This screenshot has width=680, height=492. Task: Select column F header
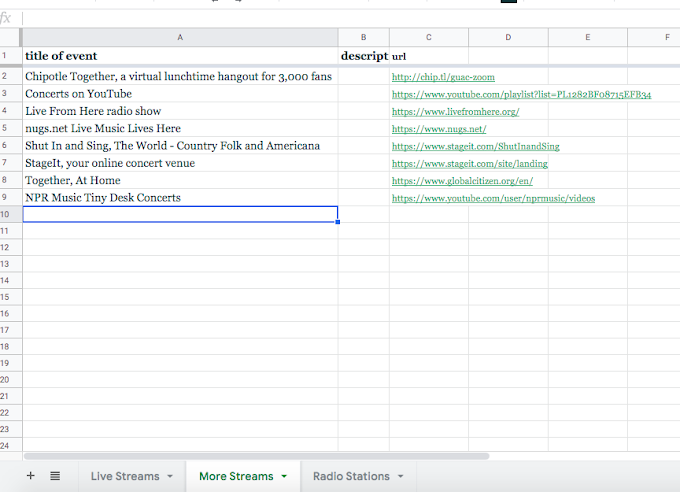654,37
